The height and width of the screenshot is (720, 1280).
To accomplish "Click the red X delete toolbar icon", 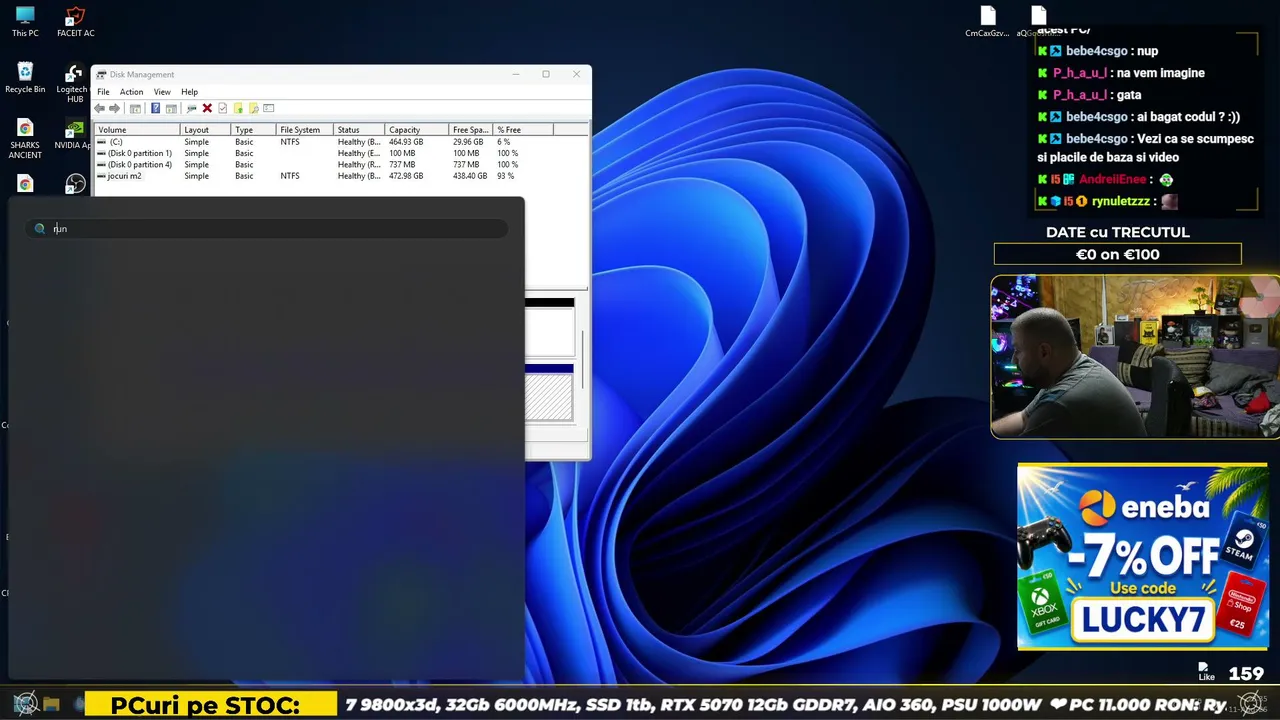I will (207, 108).
